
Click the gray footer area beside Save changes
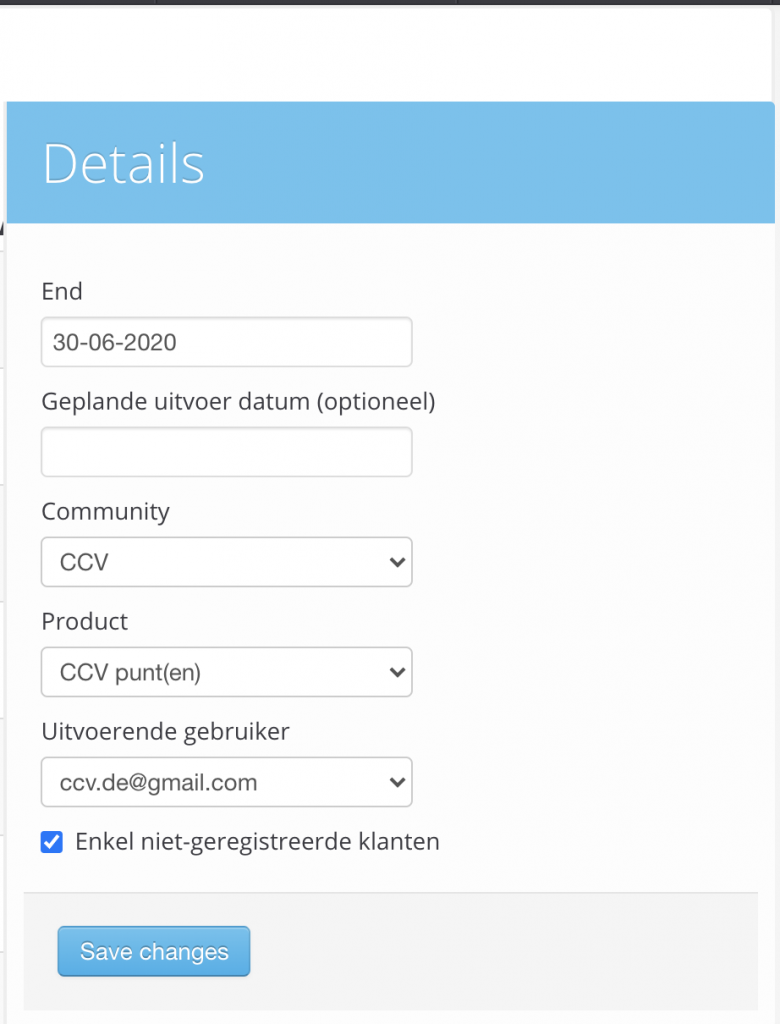503,952
